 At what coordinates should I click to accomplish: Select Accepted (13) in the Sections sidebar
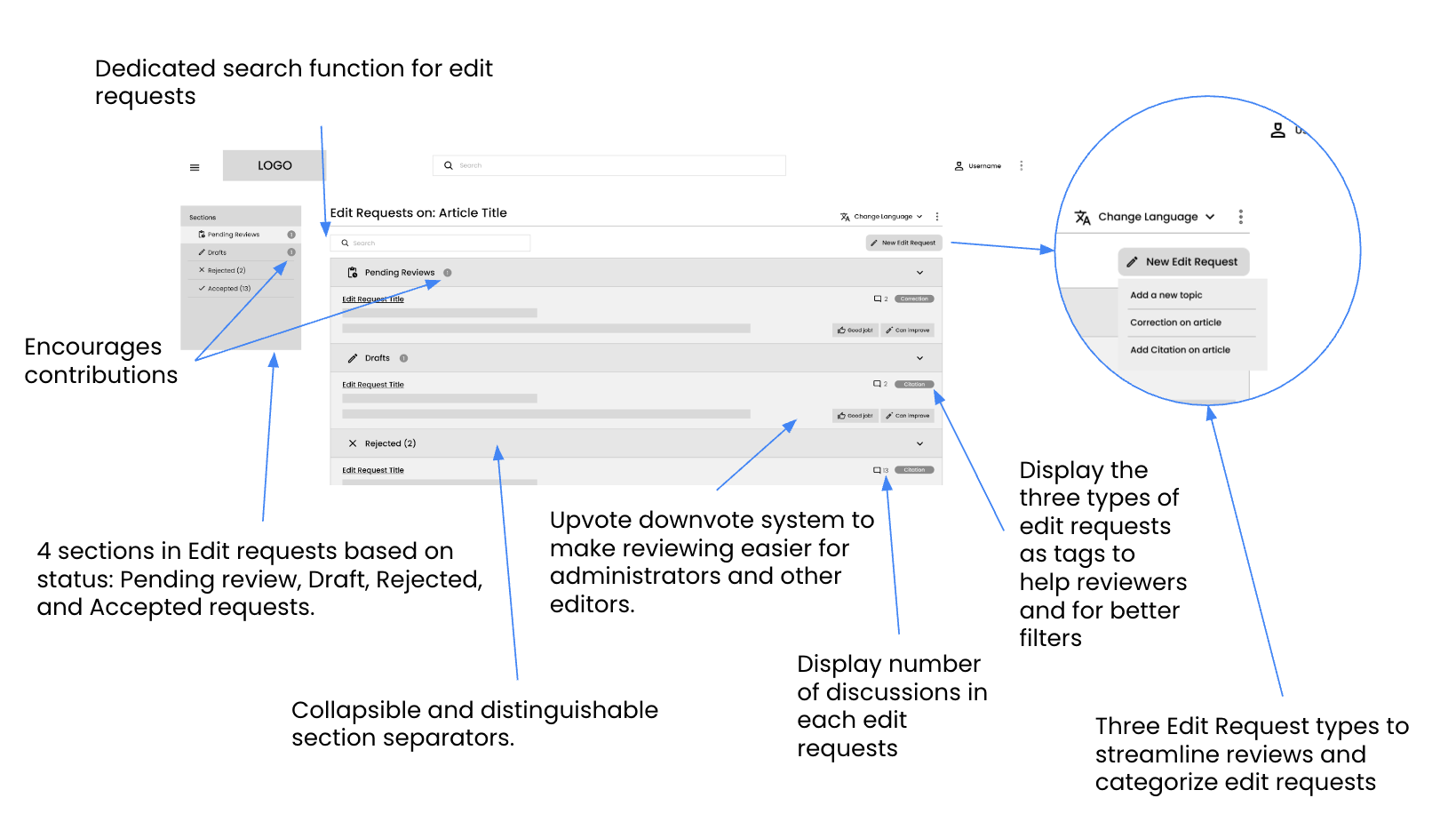point(228,289)
